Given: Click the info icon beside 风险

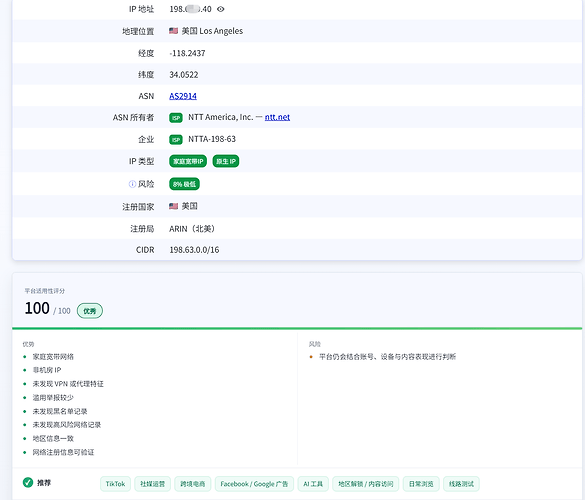Looking at the screenshot, I should coord(132,184).
